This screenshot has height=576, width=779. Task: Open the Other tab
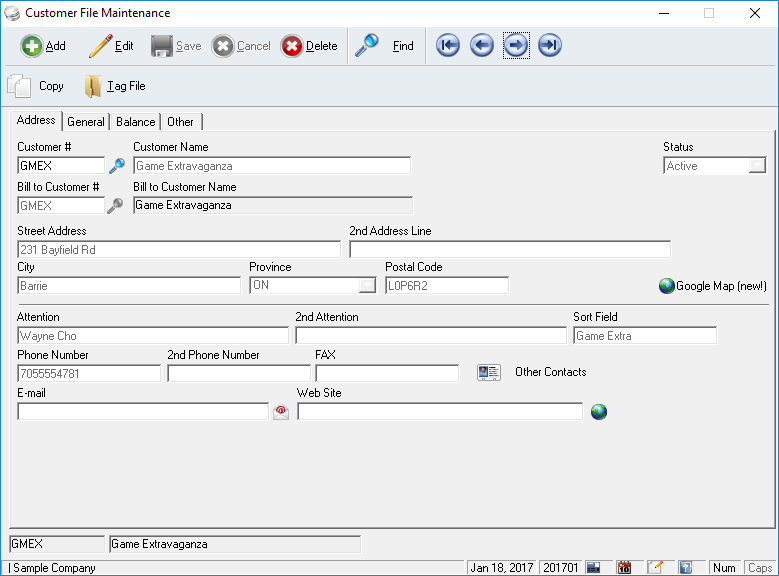pos(181,122)
